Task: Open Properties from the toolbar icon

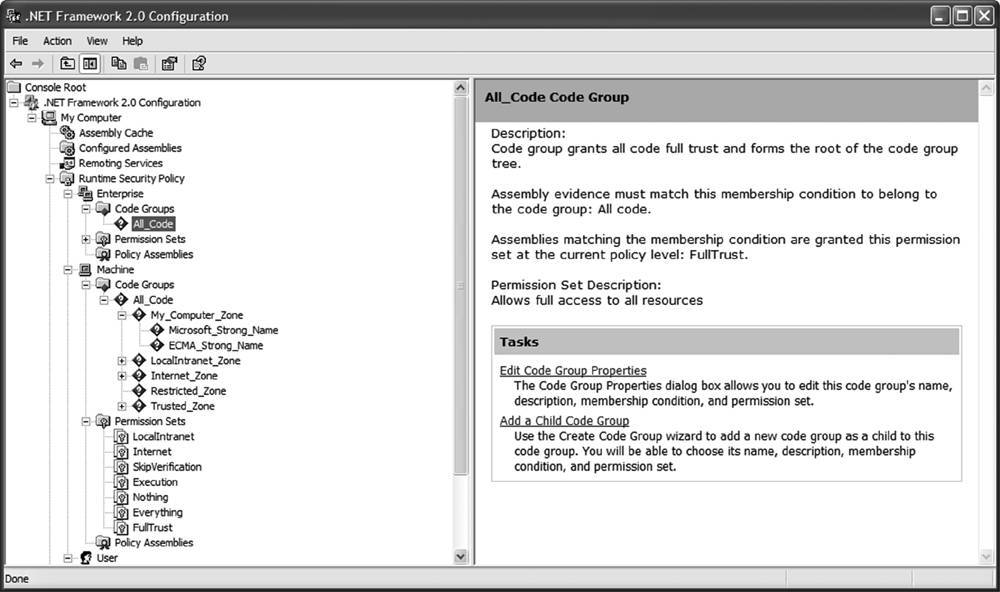Action: click(x=169, y=64)
